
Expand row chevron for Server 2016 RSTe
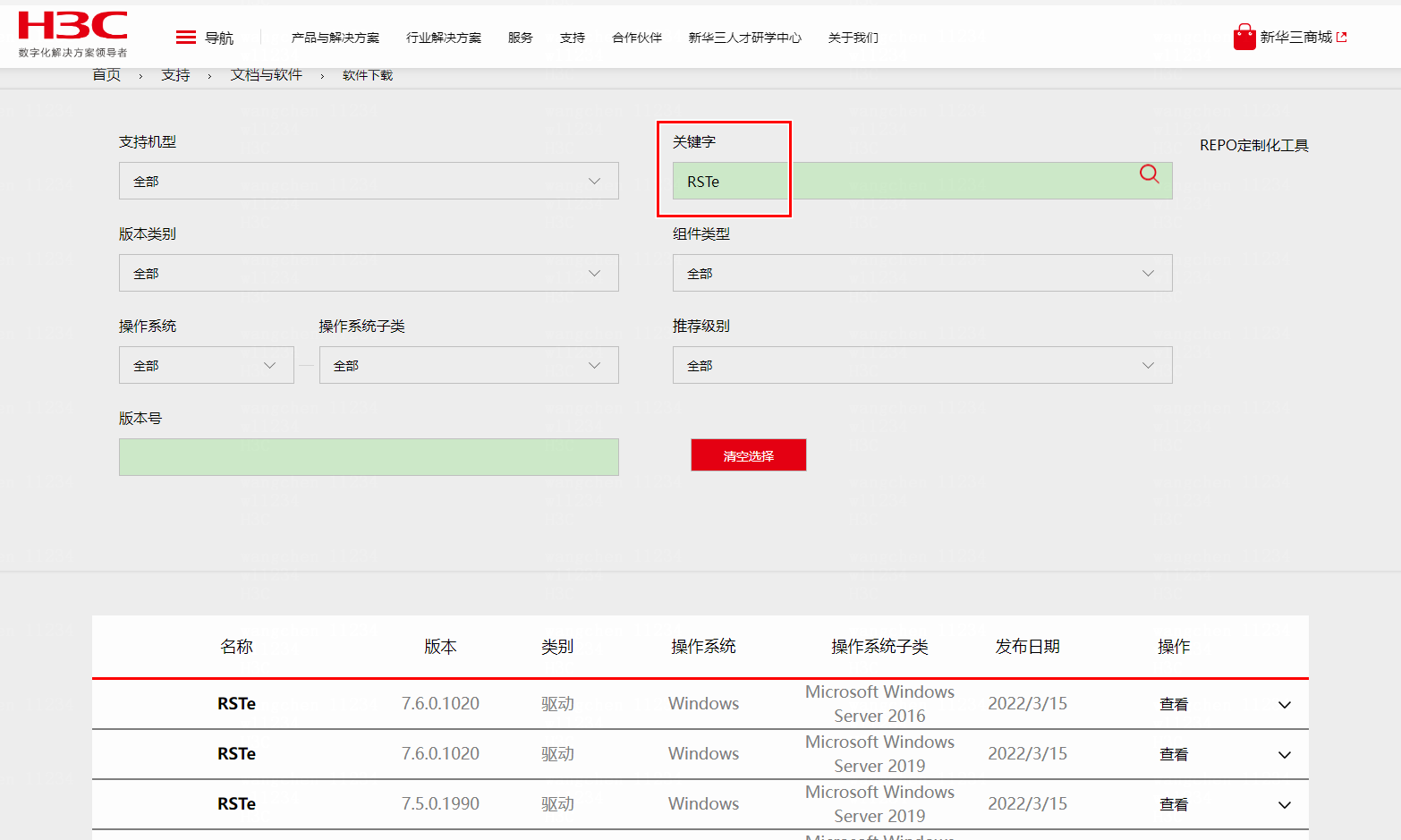[x=1285, y=705]
